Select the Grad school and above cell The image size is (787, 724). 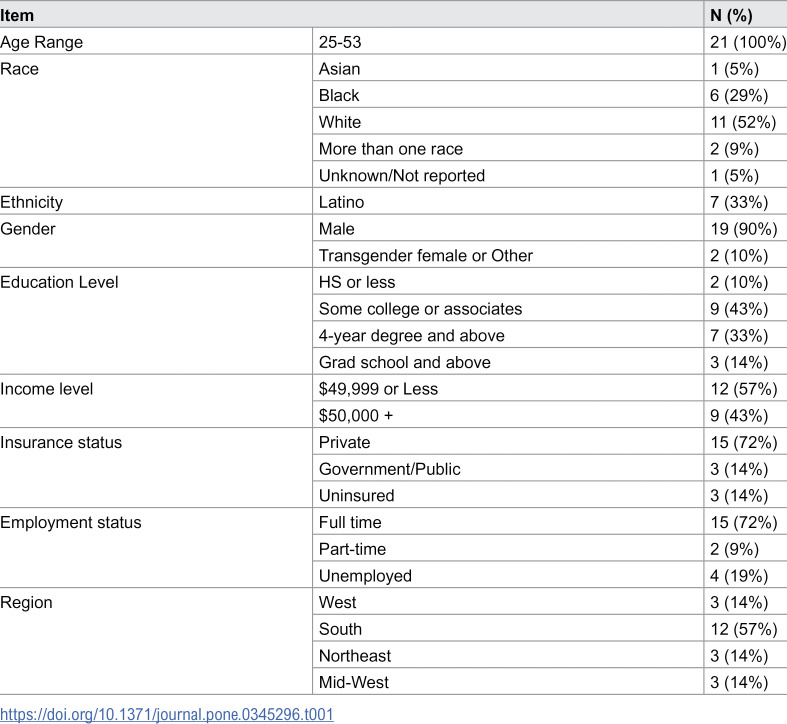(405, 362)
